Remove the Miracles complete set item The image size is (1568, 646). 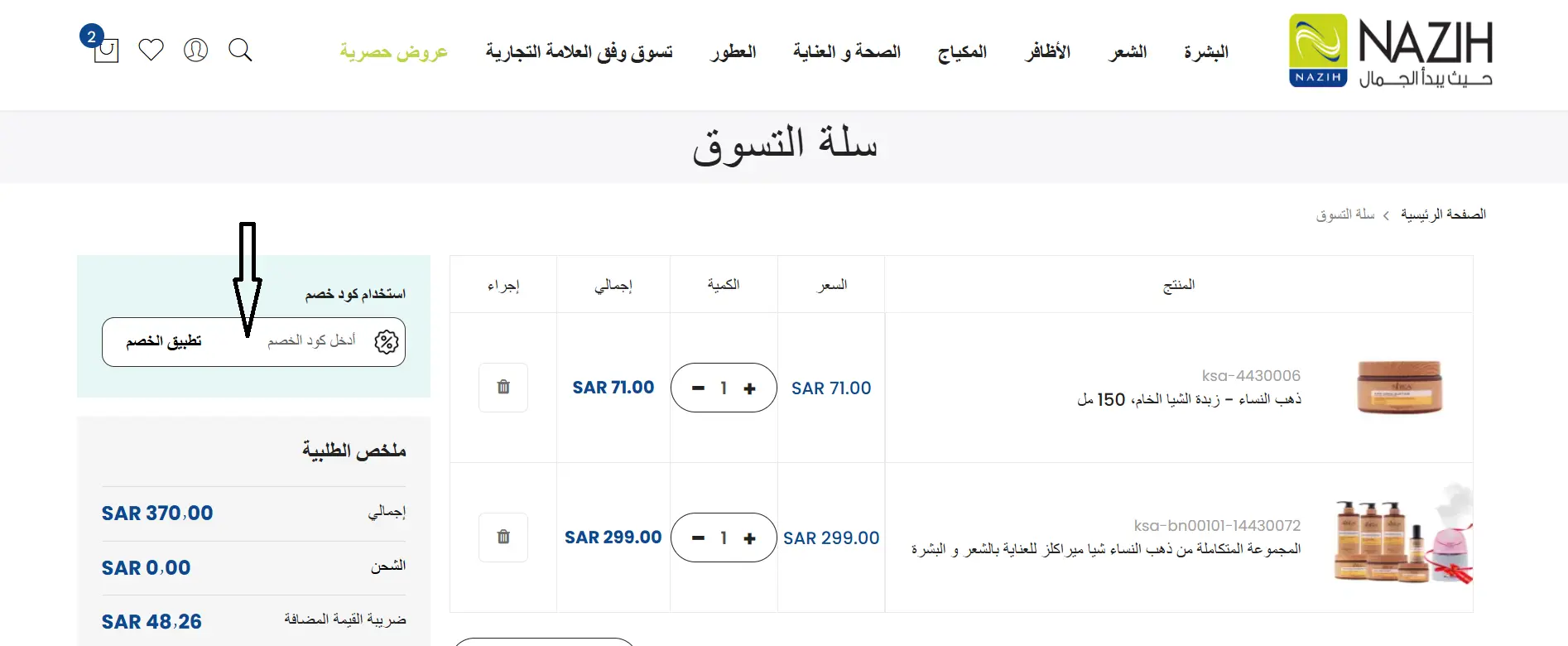503,538
